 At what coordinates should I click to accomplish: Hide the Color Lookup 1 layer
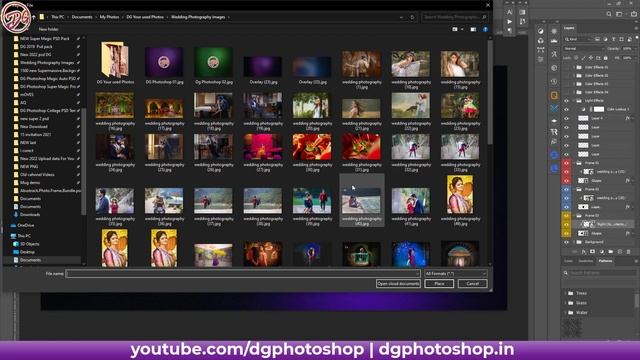(x=566, y=109)
